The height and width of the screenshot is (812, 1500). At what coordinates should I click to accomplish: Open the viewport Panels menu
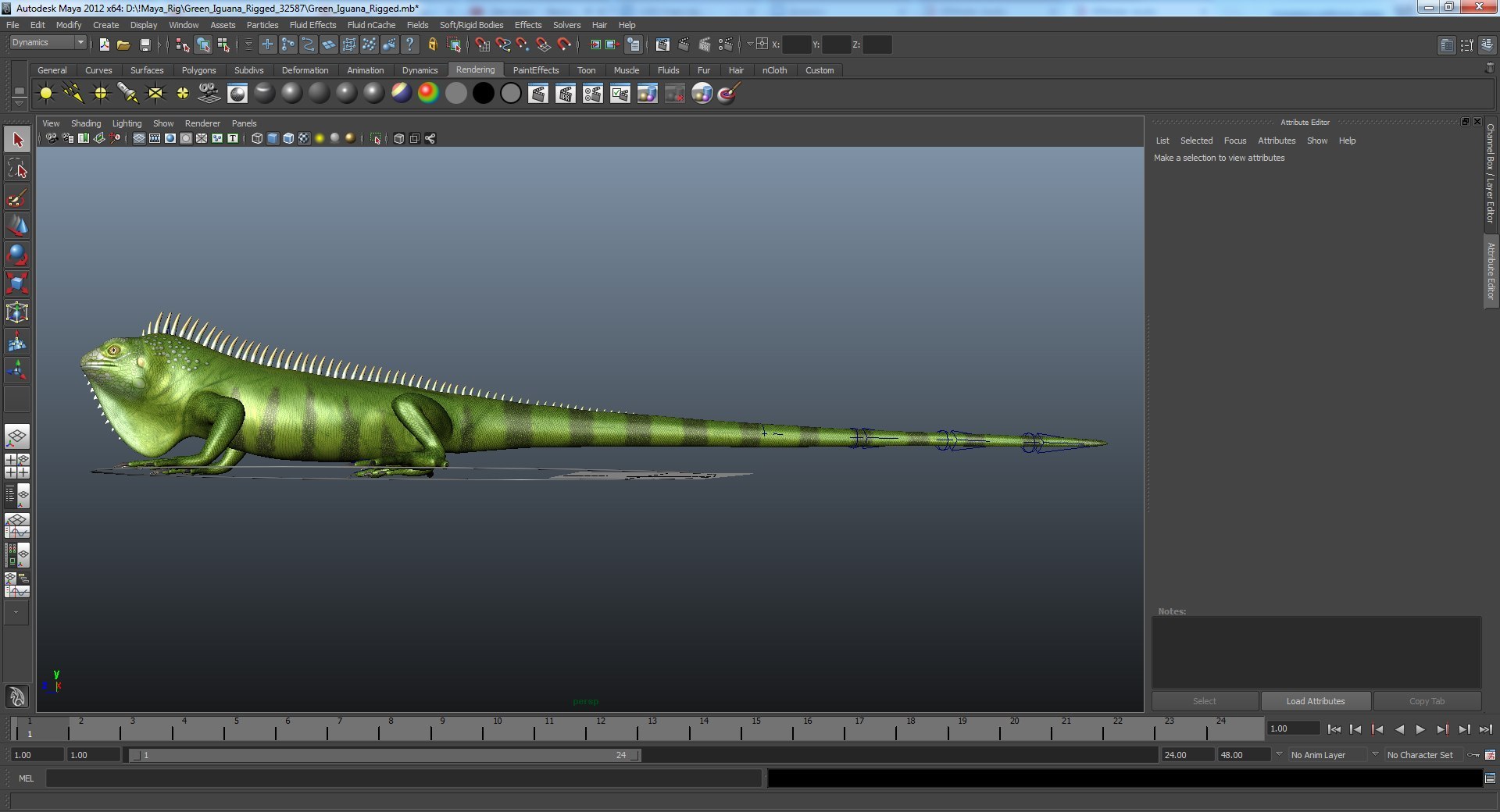pyautogui.click(x=244, y=123)
